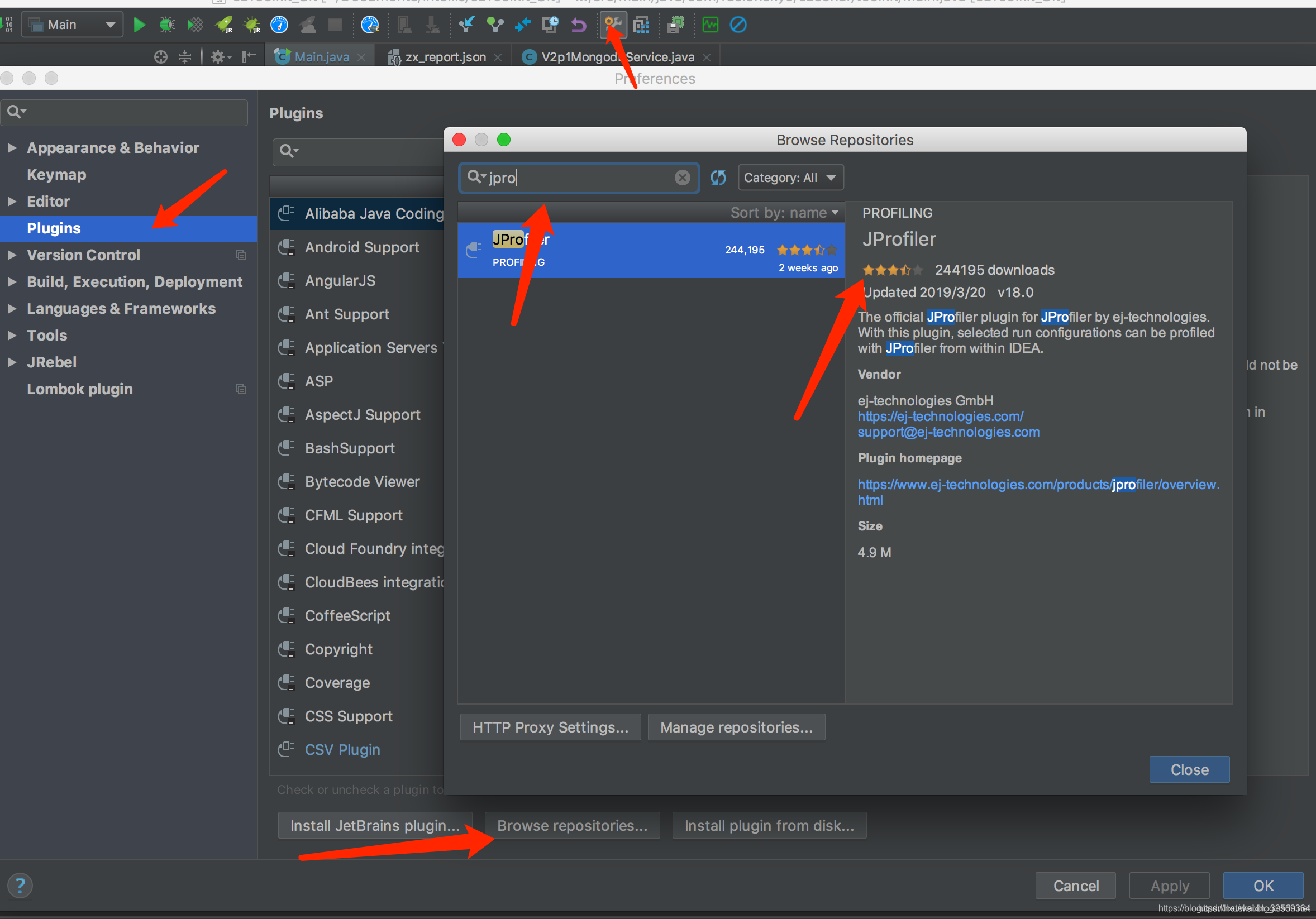Screen dimensions: 1316x919
Task: Click Install plugin from disk button
Action: [769, 826]
